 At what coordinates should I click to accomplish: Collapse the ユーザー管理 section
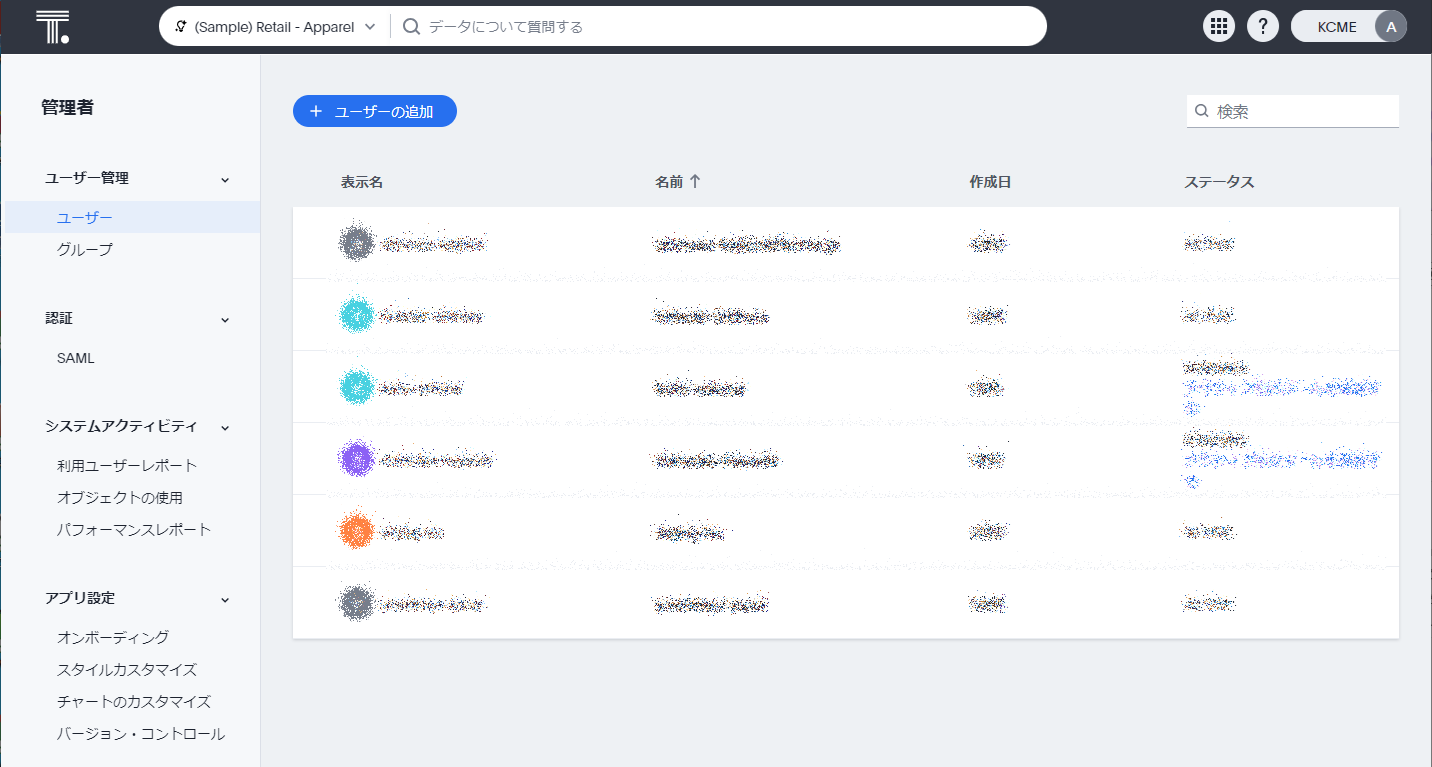click(225, 179)
